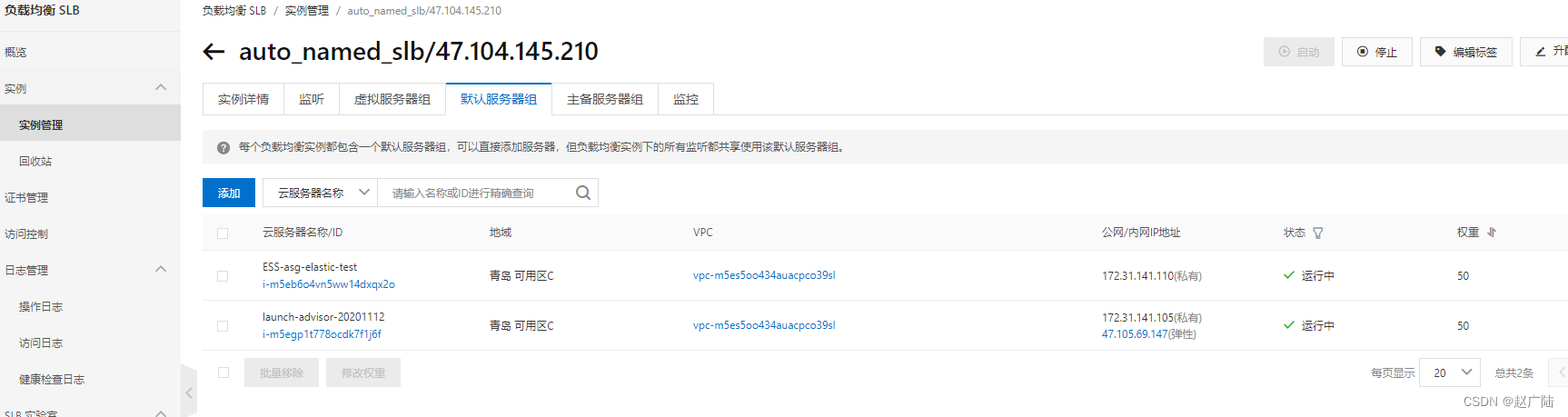This screenshot has width=1568, height=417.
Task: Select the ESS-asg-elastic-test row checkbox
Action: click(223, 276)
